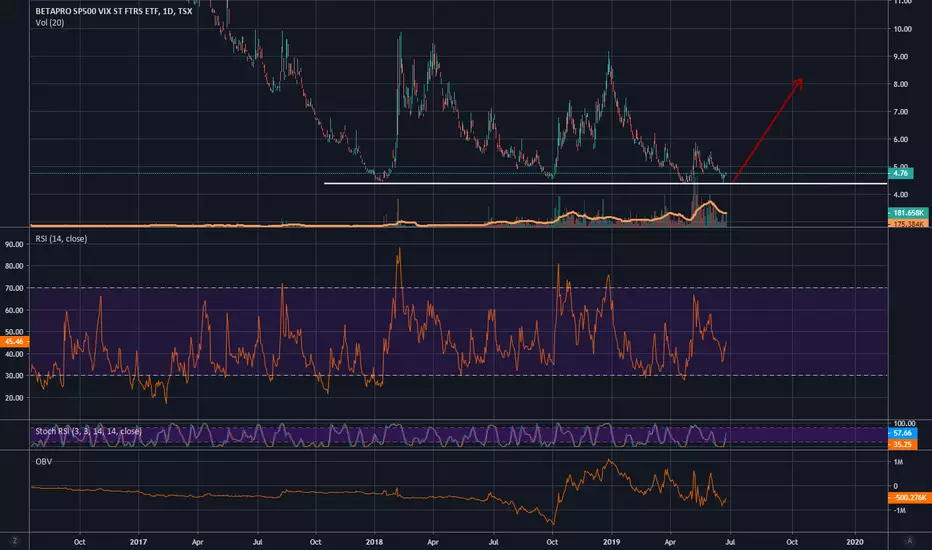
Task: Click the 2020 time axis label
Action: click(x=855, y=542)
